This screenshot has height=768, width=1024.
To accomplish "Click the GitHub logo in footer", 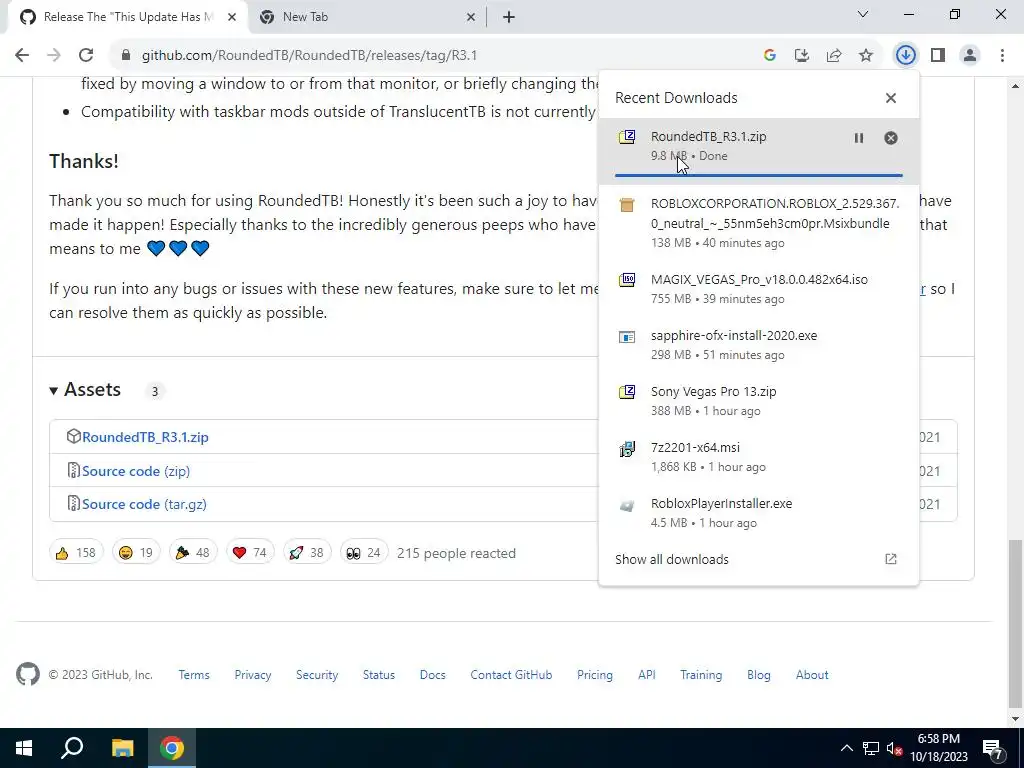I will coord(27,674).
